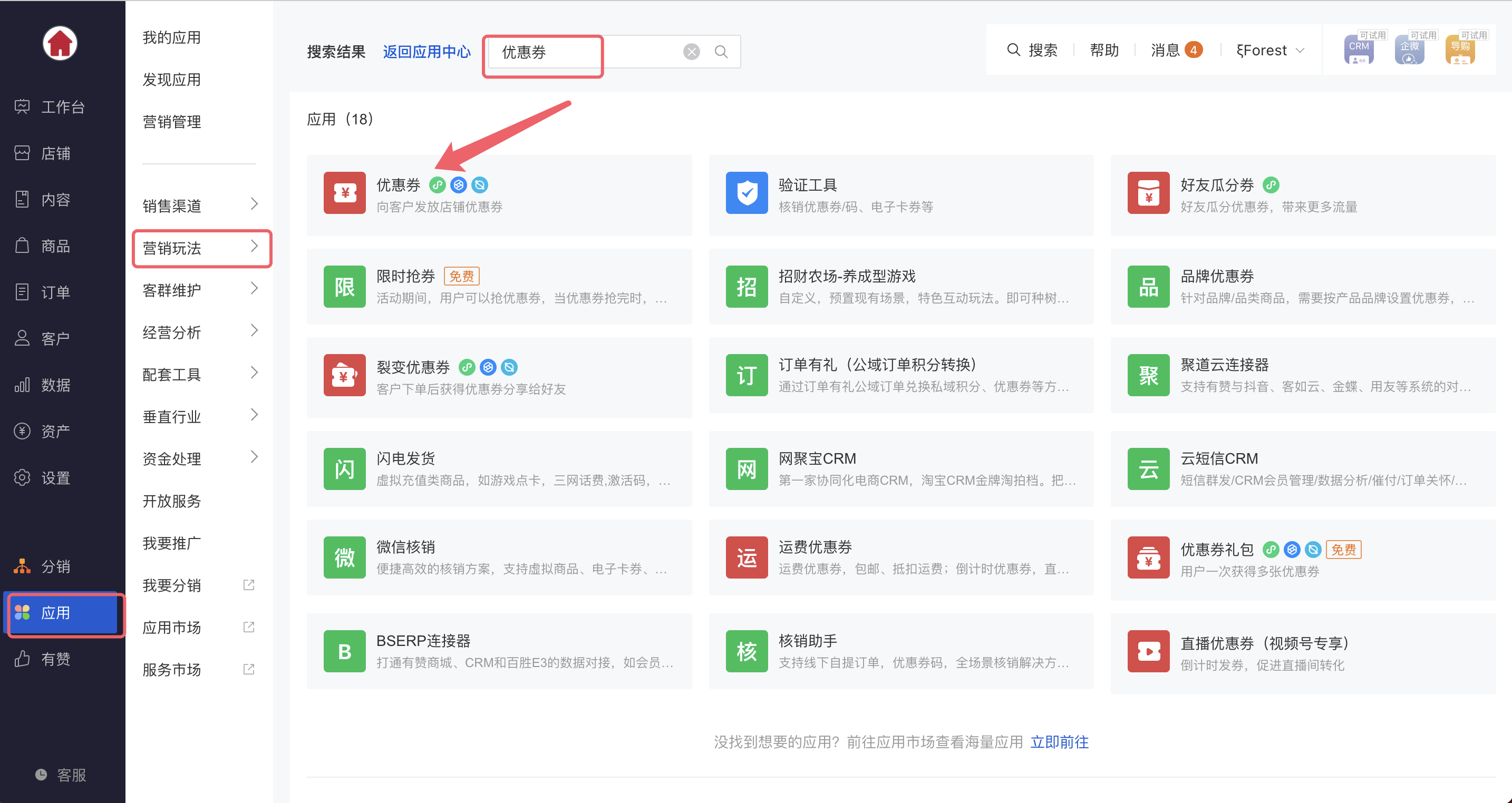Open the 限时抢券 green app icon

345,286
